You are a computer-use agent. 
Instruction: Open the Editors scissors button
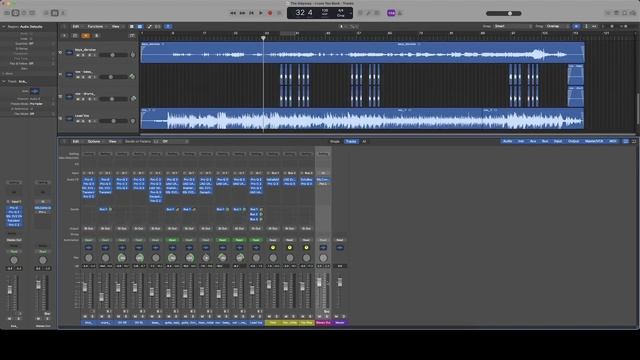63,13
